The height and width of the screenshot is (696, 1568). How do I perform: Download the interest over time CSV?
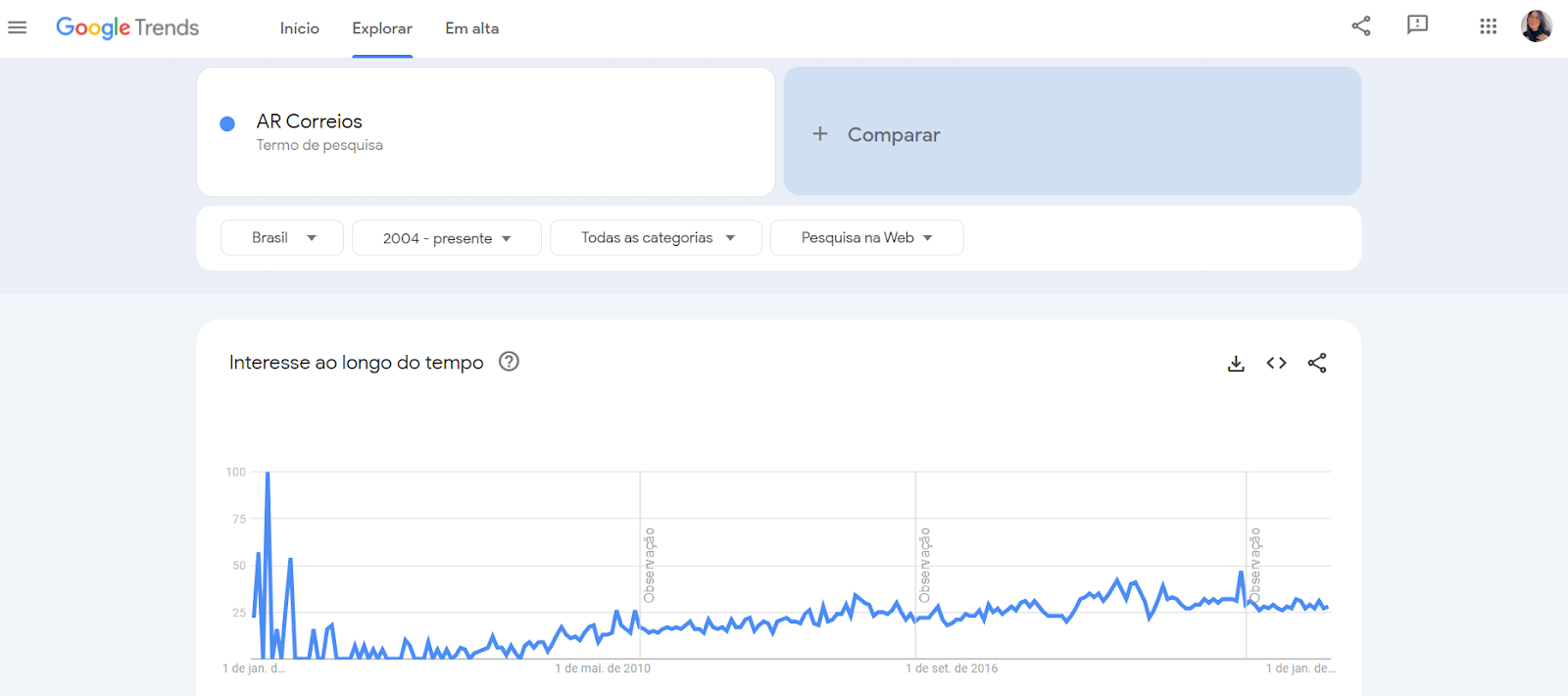(1236, 364)
